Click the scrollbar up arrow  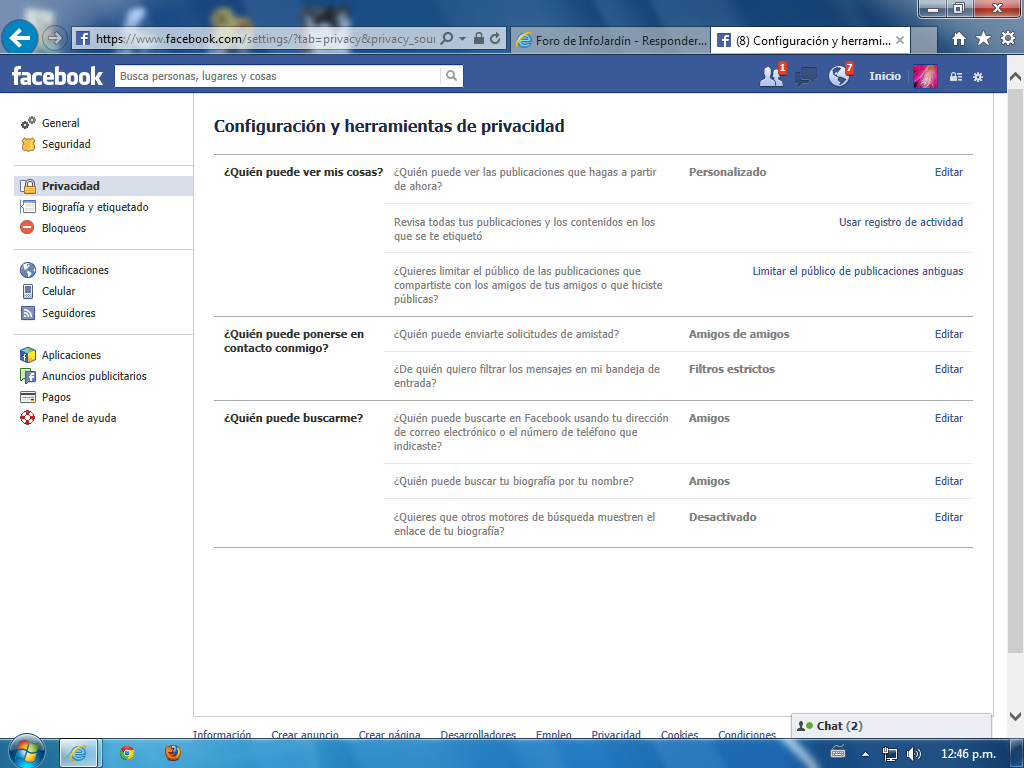pos(1016,76)
